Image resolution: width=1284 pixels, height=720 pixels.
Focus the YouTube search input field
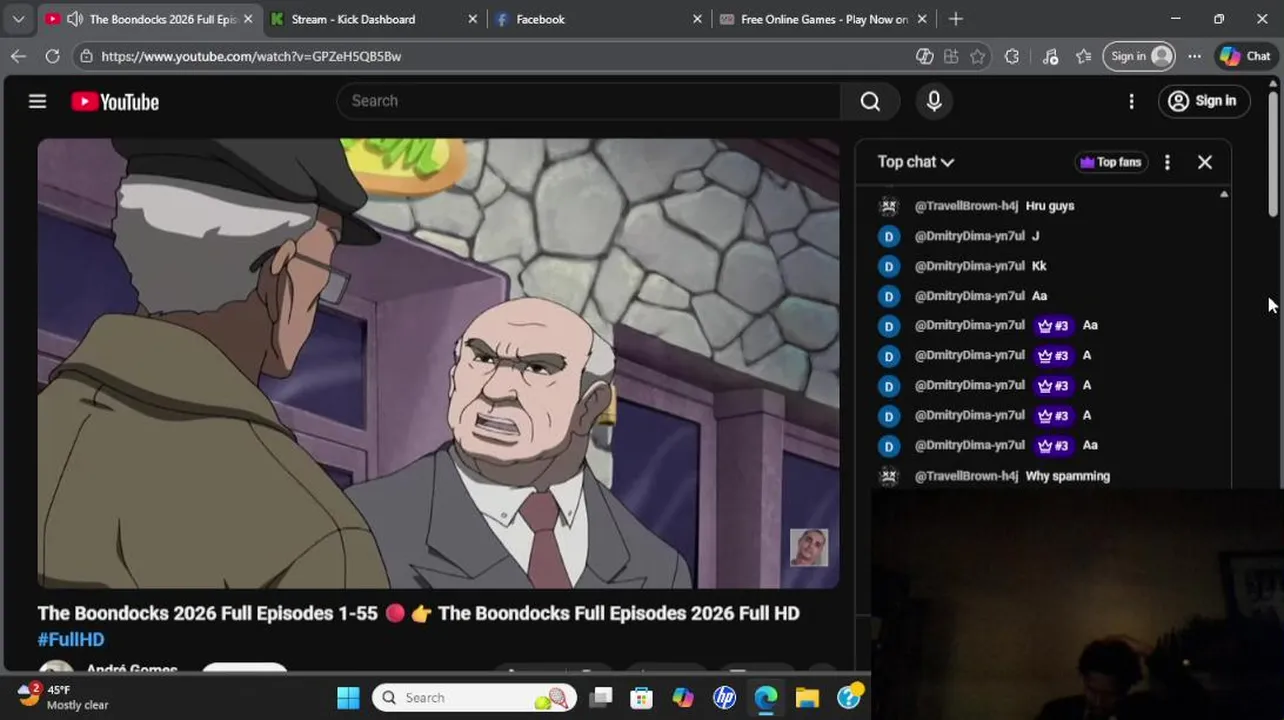point(590,101)
